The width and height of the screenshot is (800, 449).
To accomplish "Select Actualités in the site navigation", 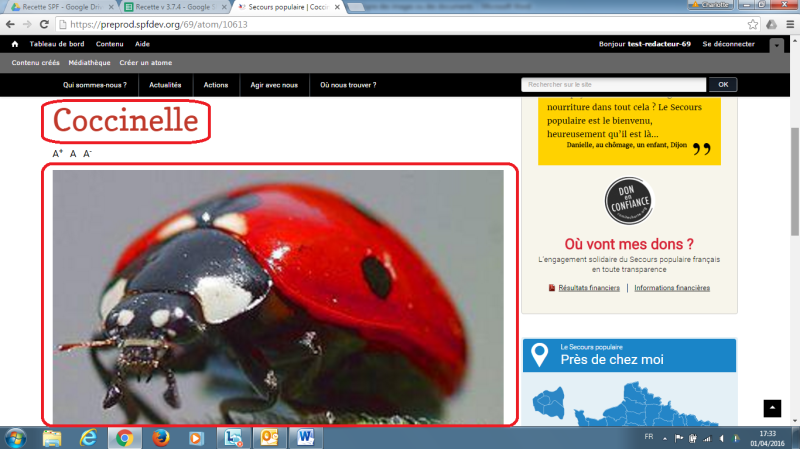I will pyautogui.click(x=165, y=85).
